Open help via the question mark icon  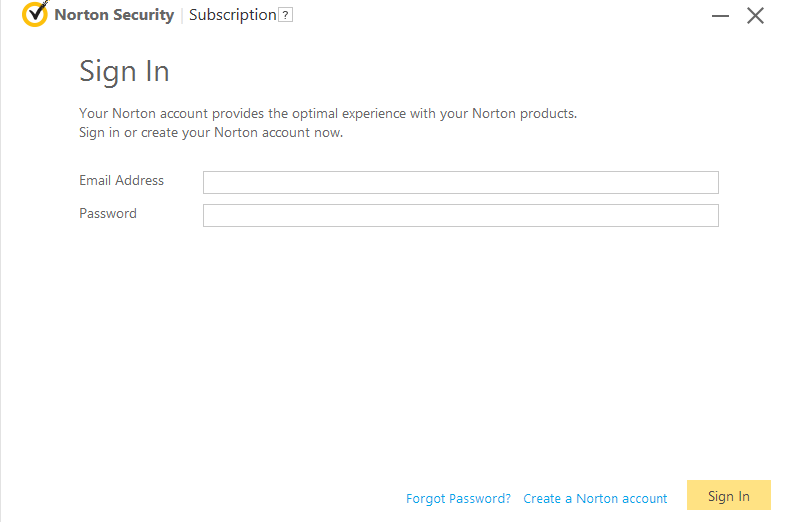[286, 15]
